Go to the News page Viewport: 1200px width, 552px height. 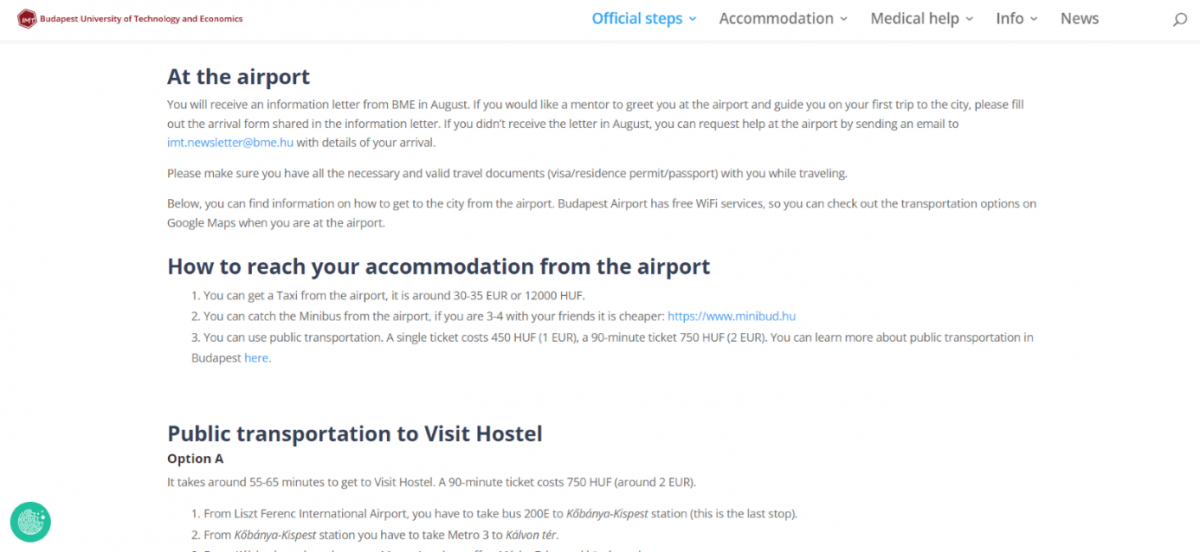[x=1080, y=18]
